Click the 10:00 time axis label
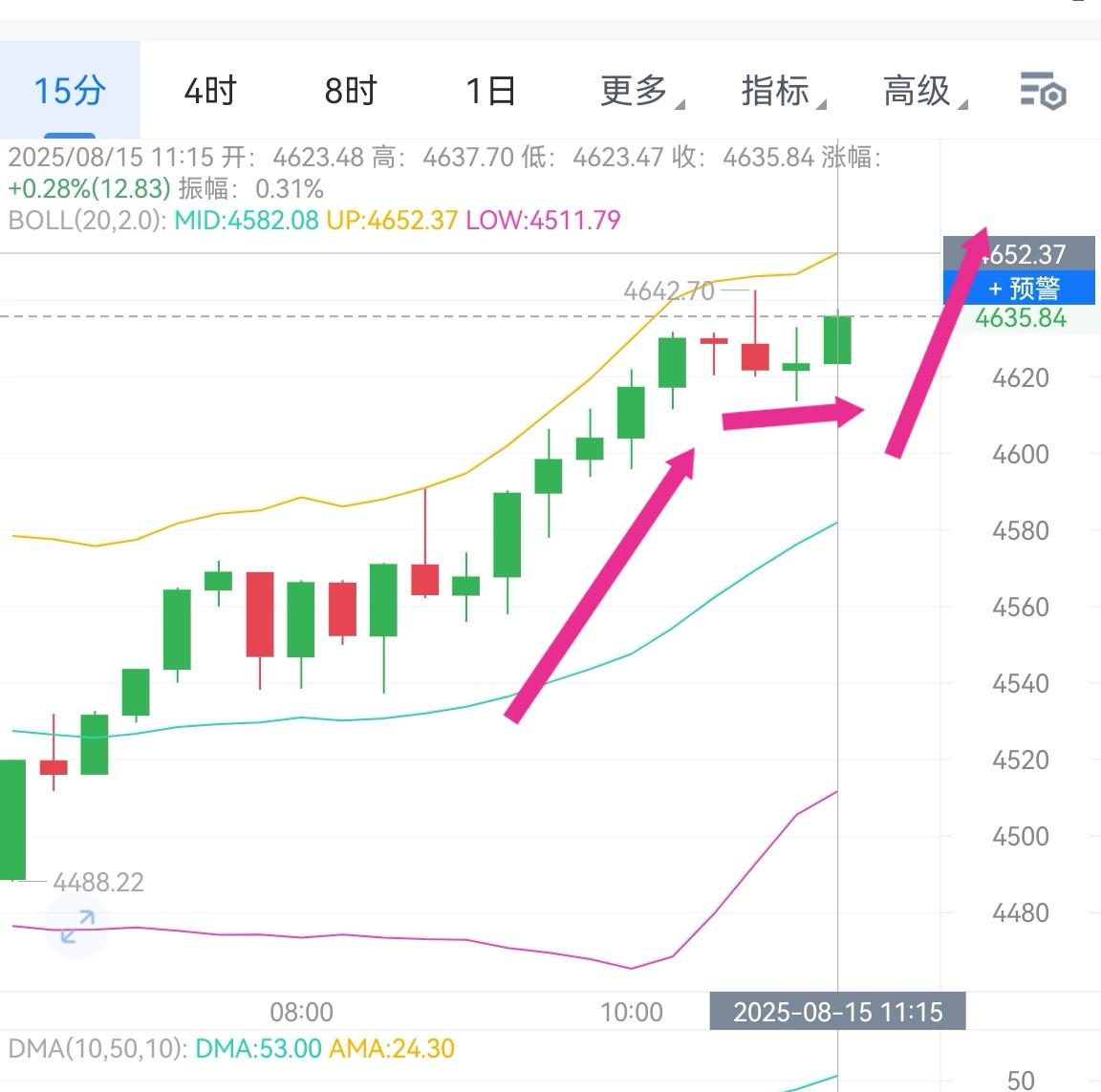The width and height of the screenshot is (1101, 1092). click(x=631, y=1012)
